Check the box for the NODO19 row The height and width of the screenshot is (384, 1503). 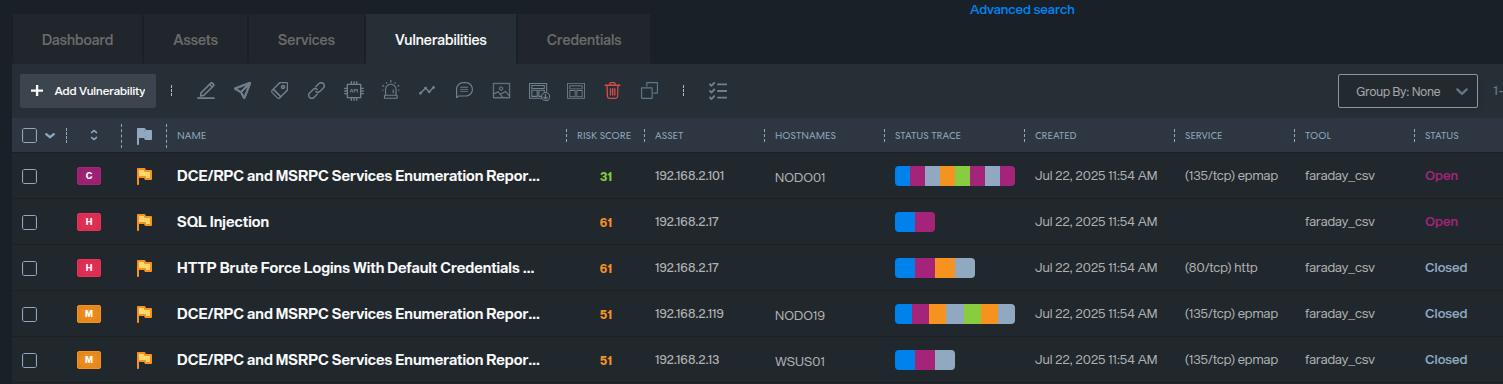(29, 314)
